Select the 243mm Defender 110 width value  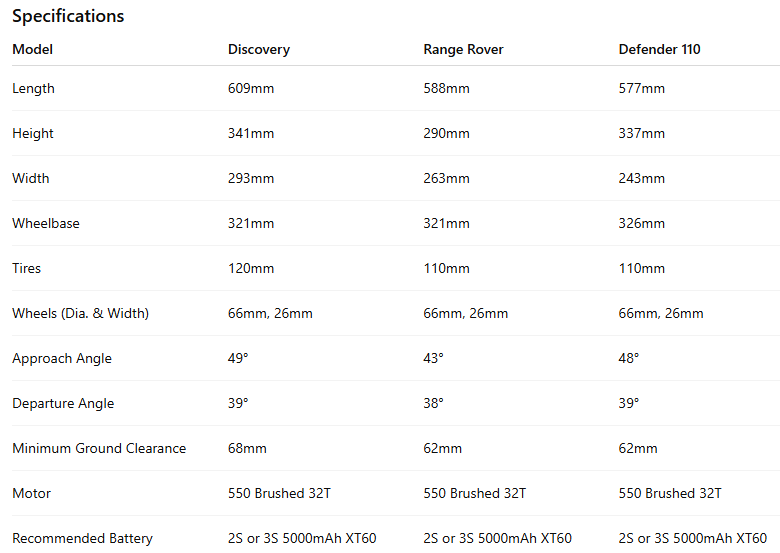click(642, 179)
